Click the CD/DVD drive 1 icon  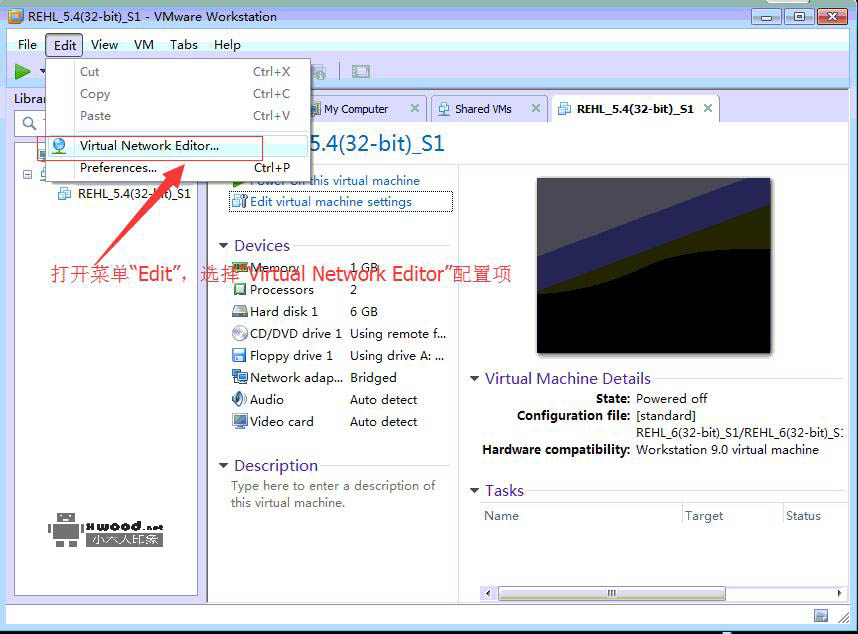(240, 334)
